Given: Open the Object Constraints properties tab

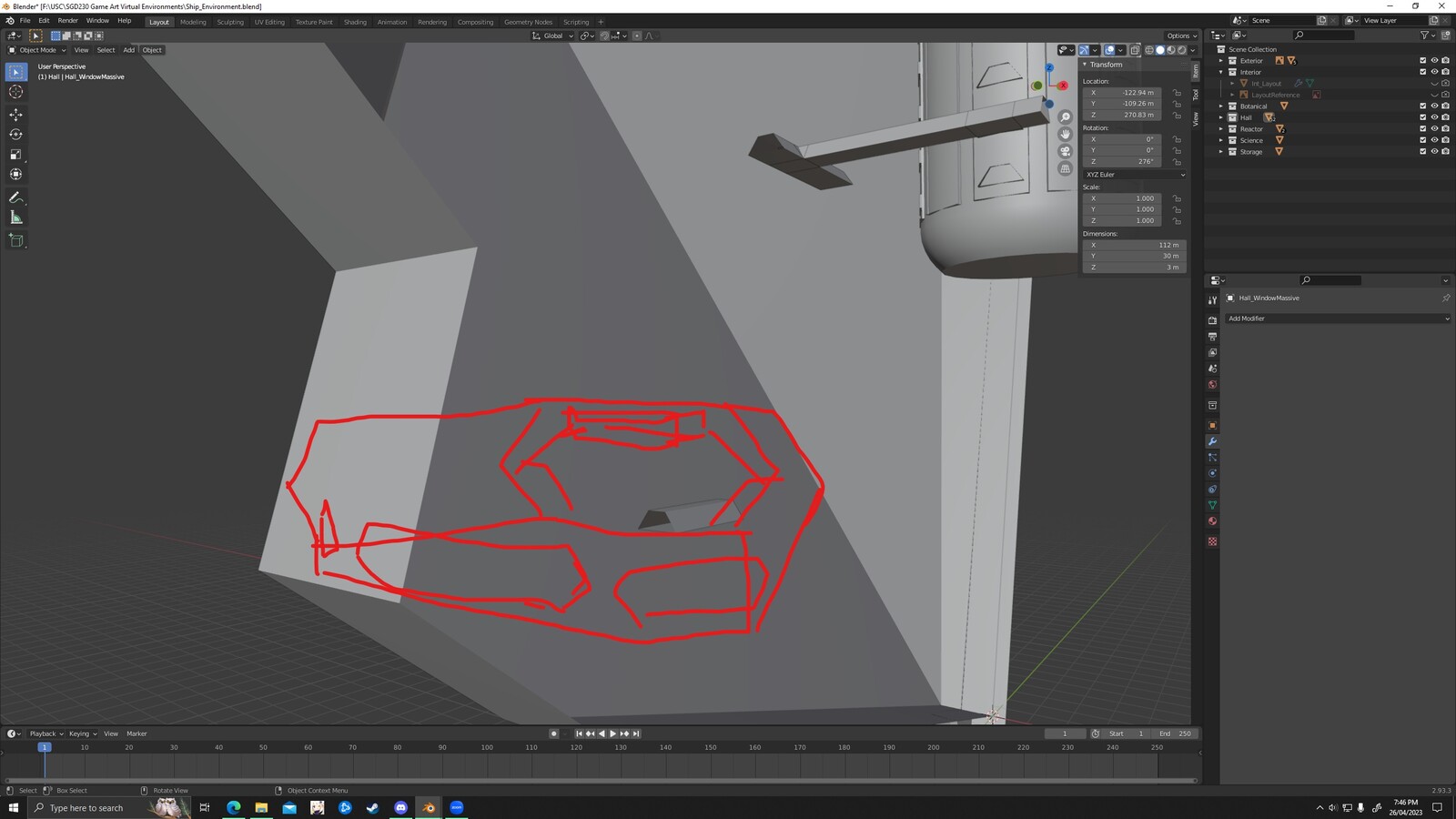Looking at the screenshot, I should click(x=1212, y=490).
